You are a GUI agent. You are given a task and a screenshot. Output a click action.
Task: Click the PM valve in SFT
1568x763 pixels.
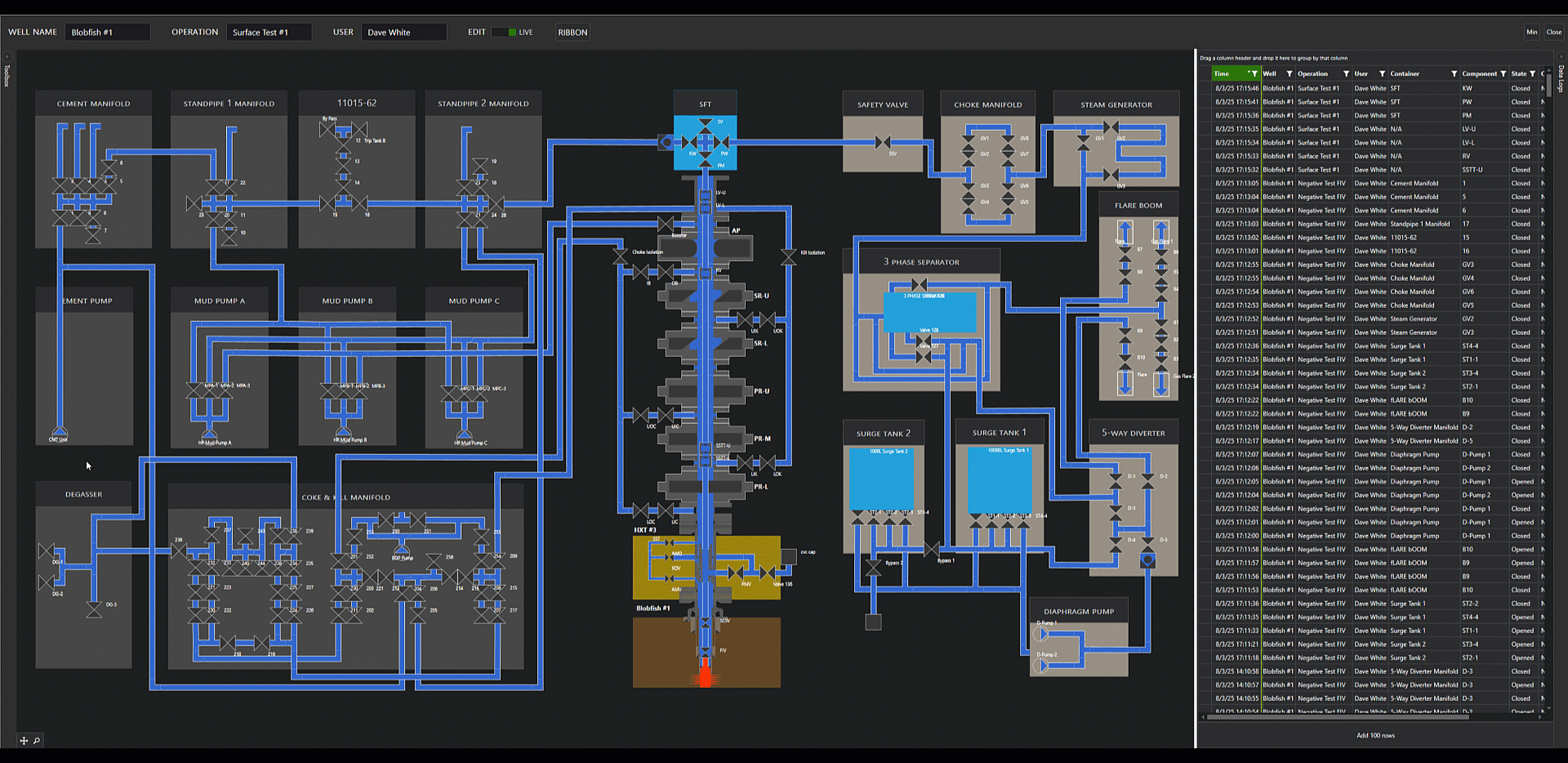pos(706,160)
